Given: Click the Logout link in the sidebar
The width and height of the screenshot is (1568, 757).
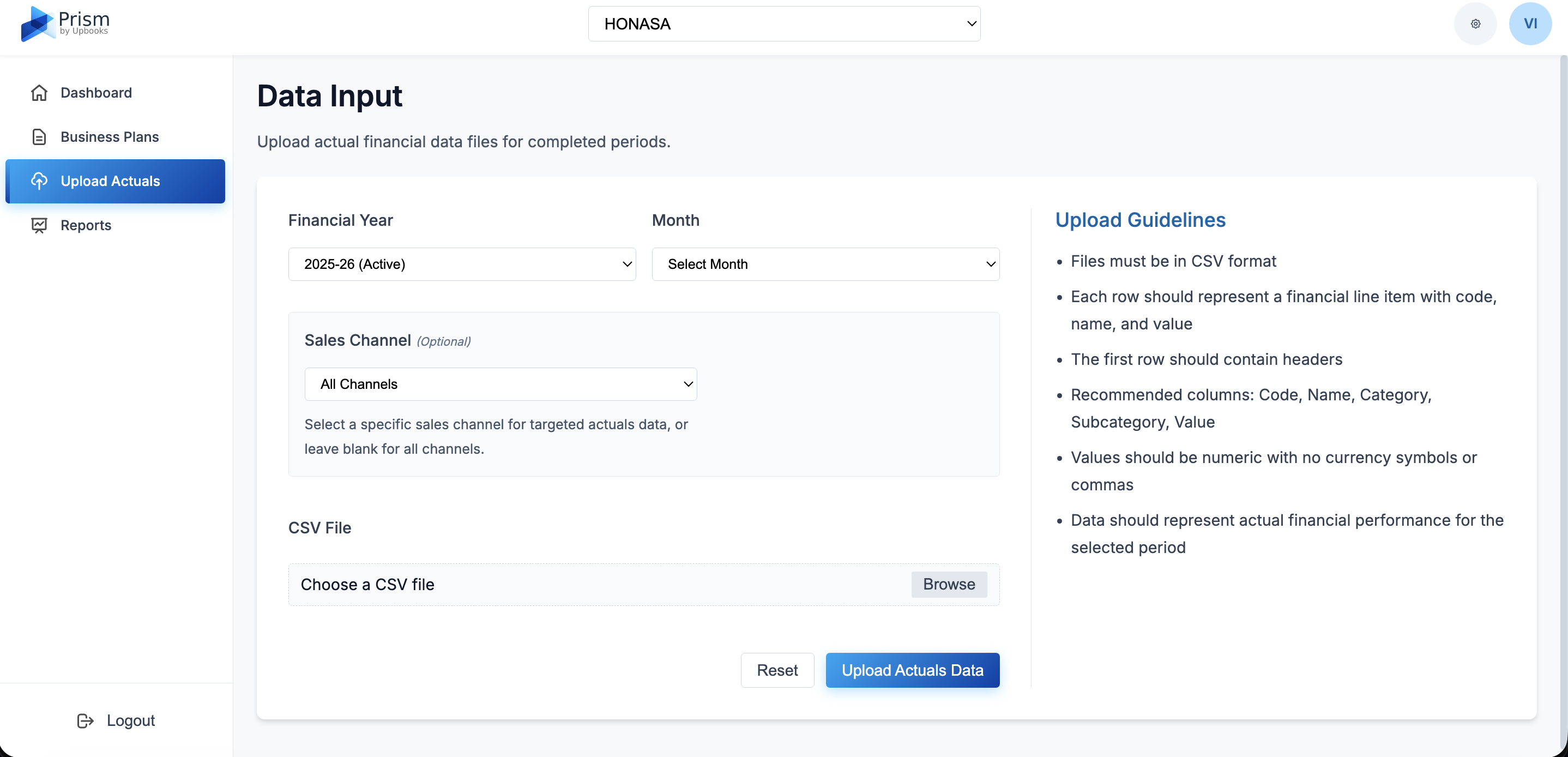Looking at the screenshot, I should click(x=130, y=720).
